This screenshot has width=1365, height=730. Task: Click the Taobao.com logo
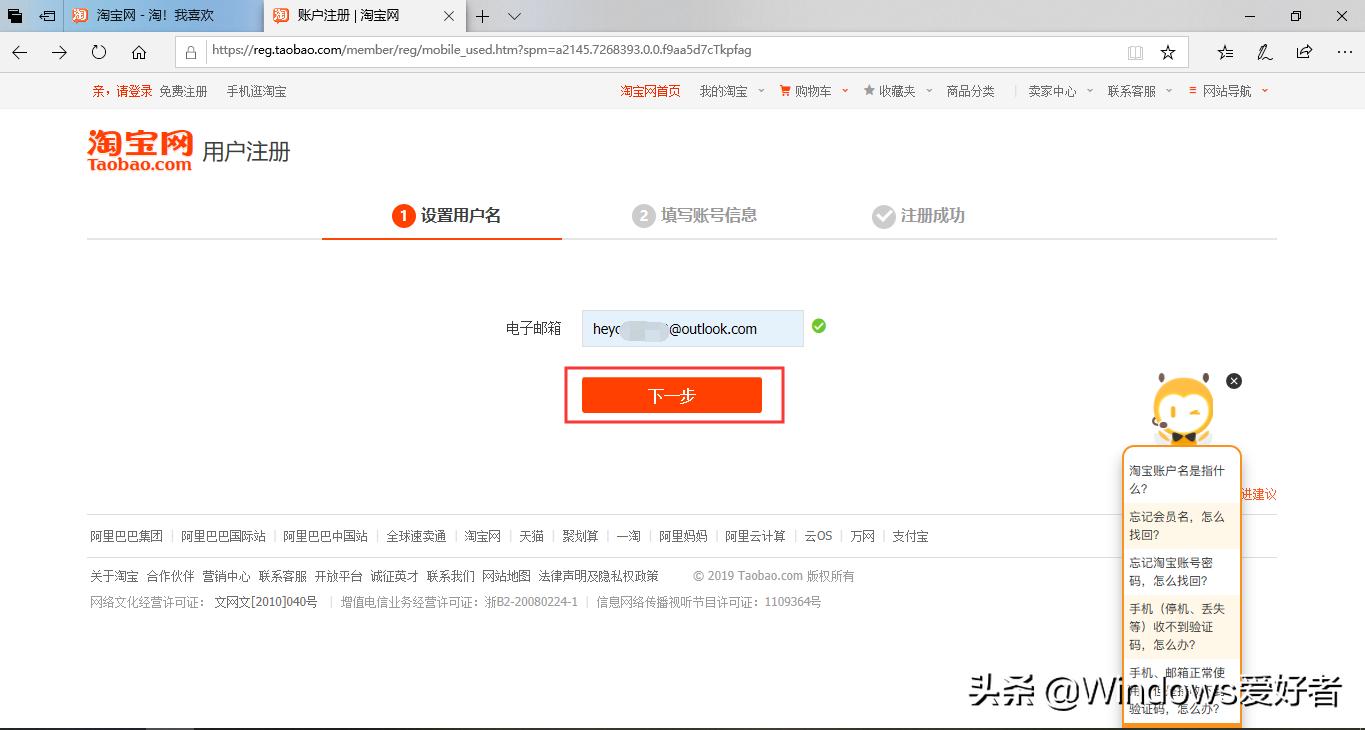click(x=138, y=149)
